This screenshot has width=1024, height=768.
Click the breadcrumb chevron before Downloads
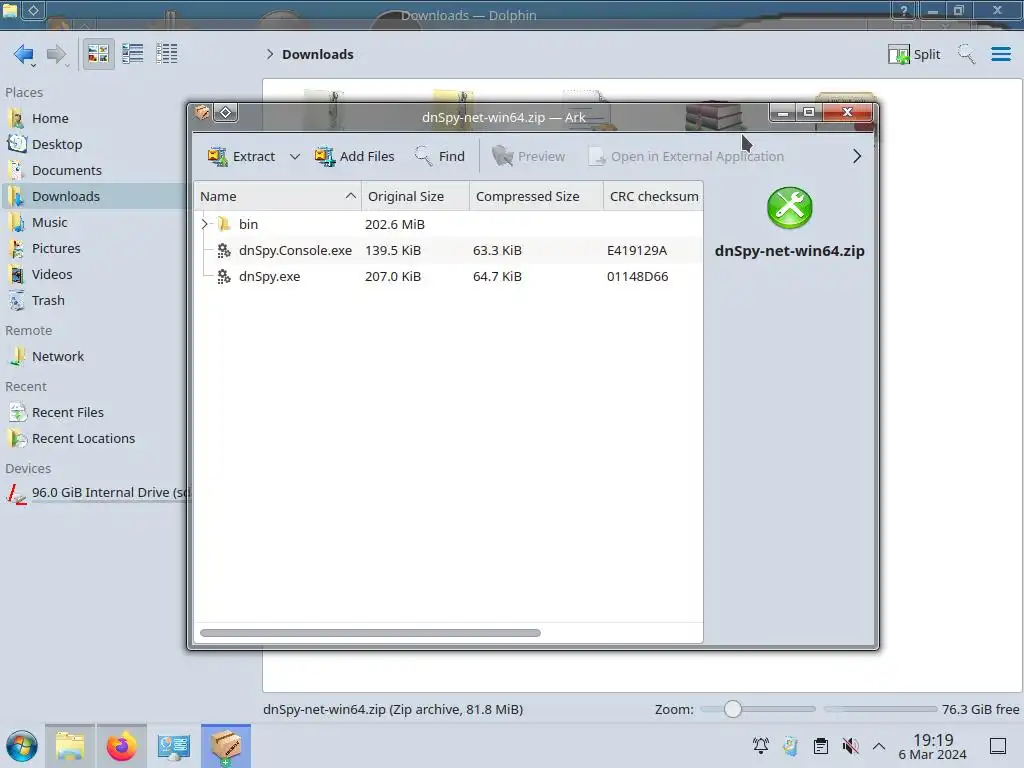(x=270, y=54)
